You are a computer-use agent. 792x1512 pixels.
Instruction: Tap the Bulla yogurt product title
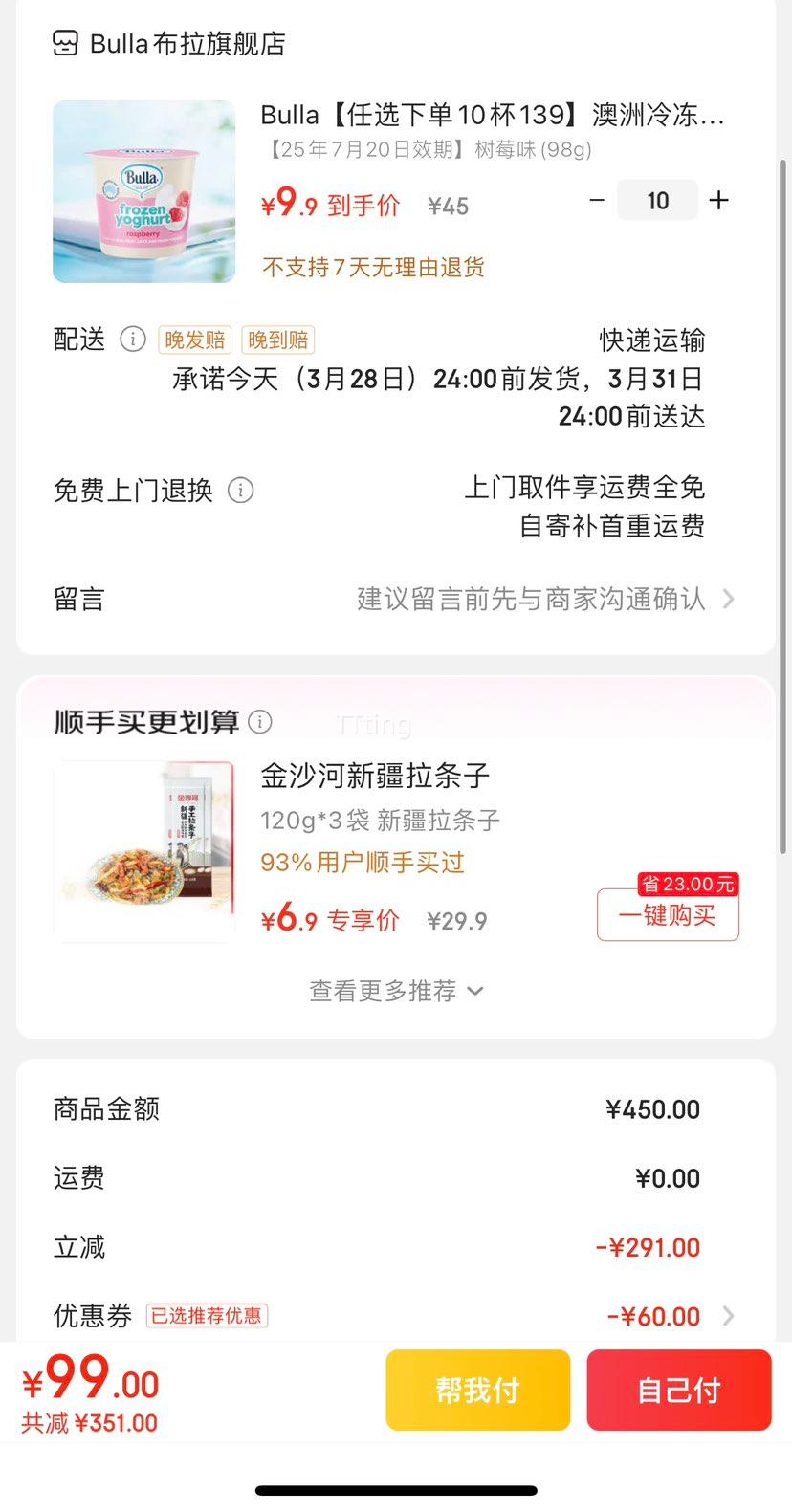(x=492, y=116)
